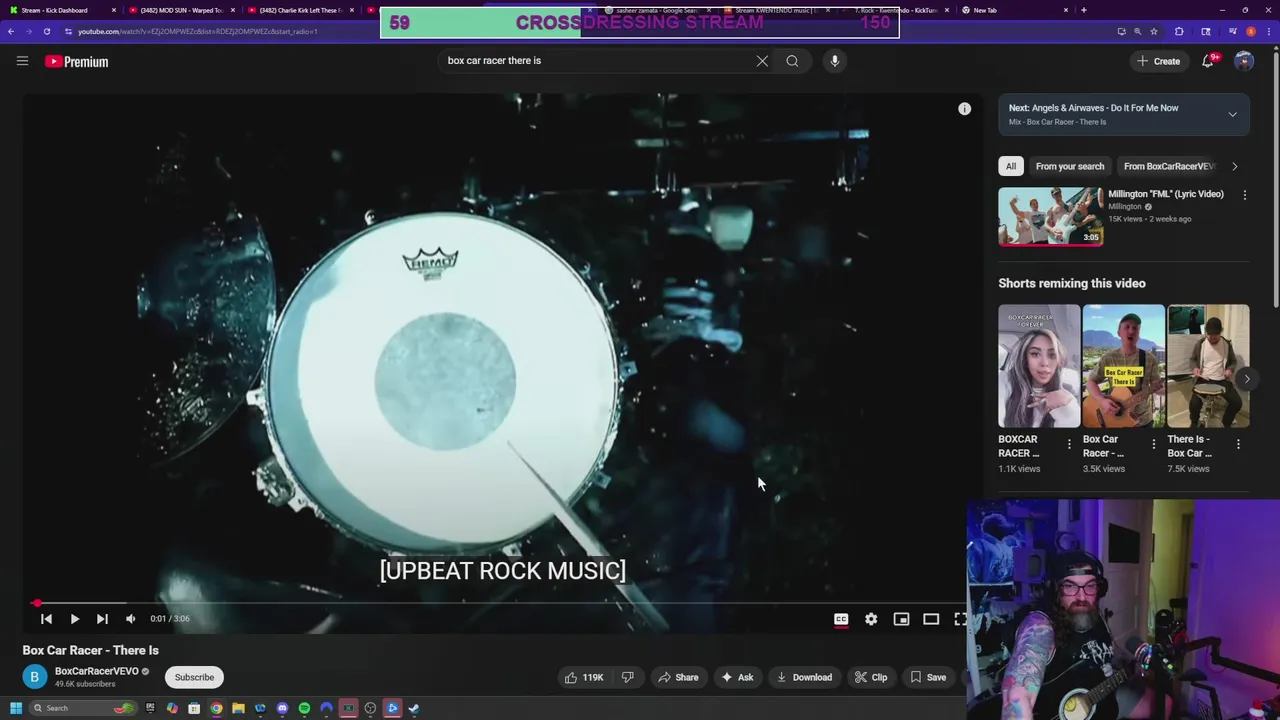The height and width of the screenshot is (720, 1280).
Task: Open Spotify from the taskbar
Action: tap(304, 708)
